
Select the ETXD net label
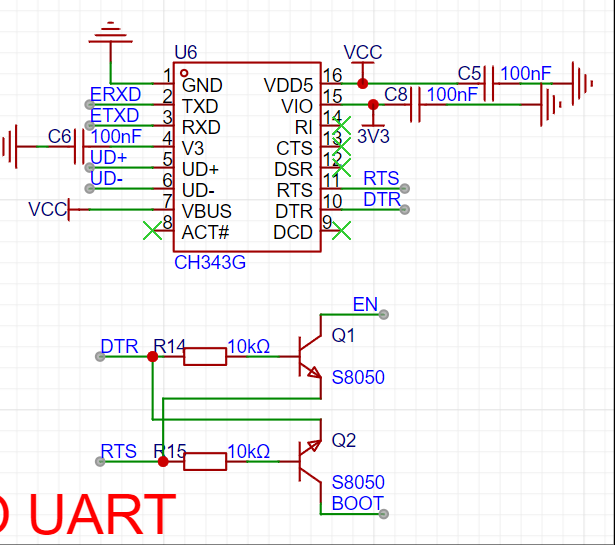tap(115, 116)
